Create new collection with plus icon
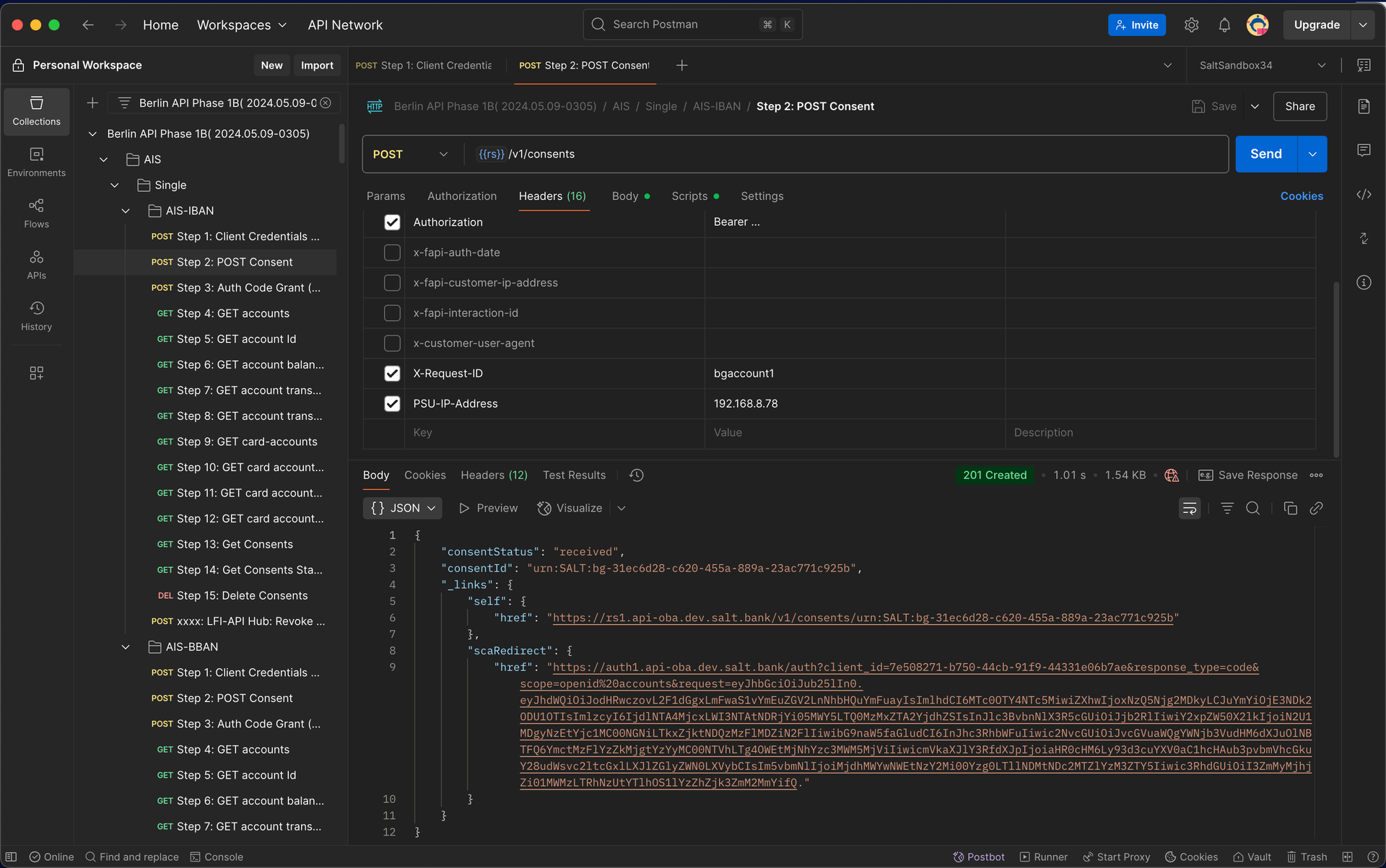The image size is (1386, 868). click(x=92, y=103)
